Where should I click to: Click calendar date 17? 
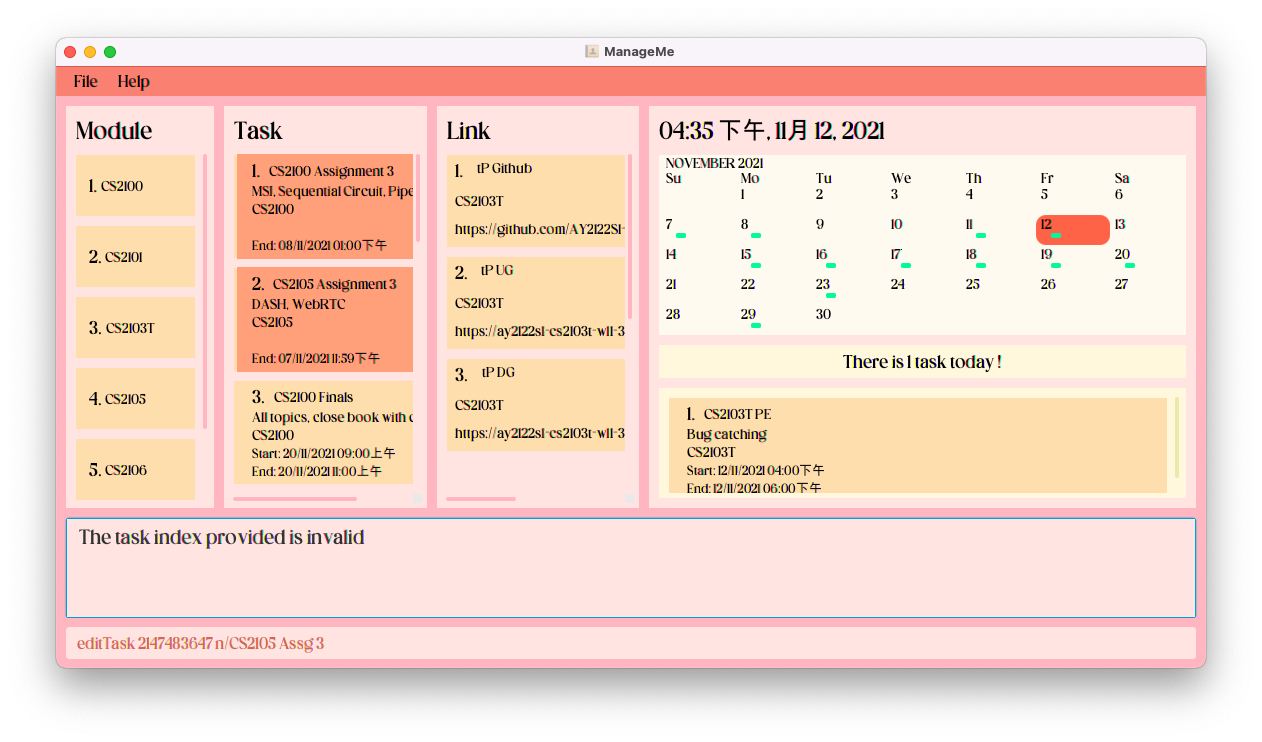(x=896, y=254)
